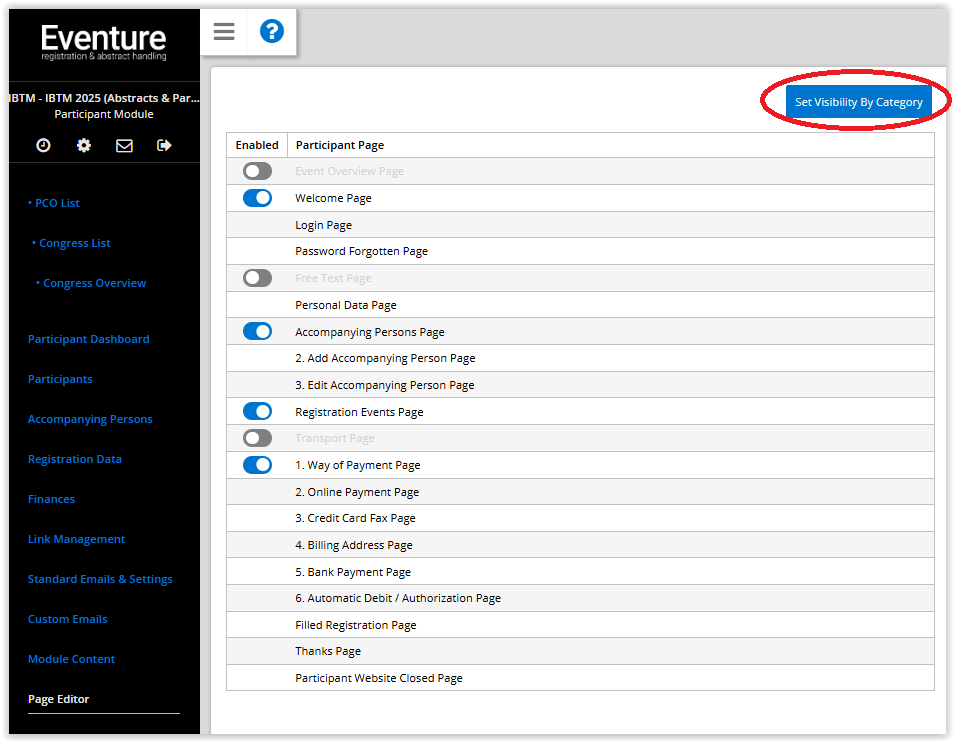
Task: Enable the Transport Page toggle
Action: tap(257, 438)
